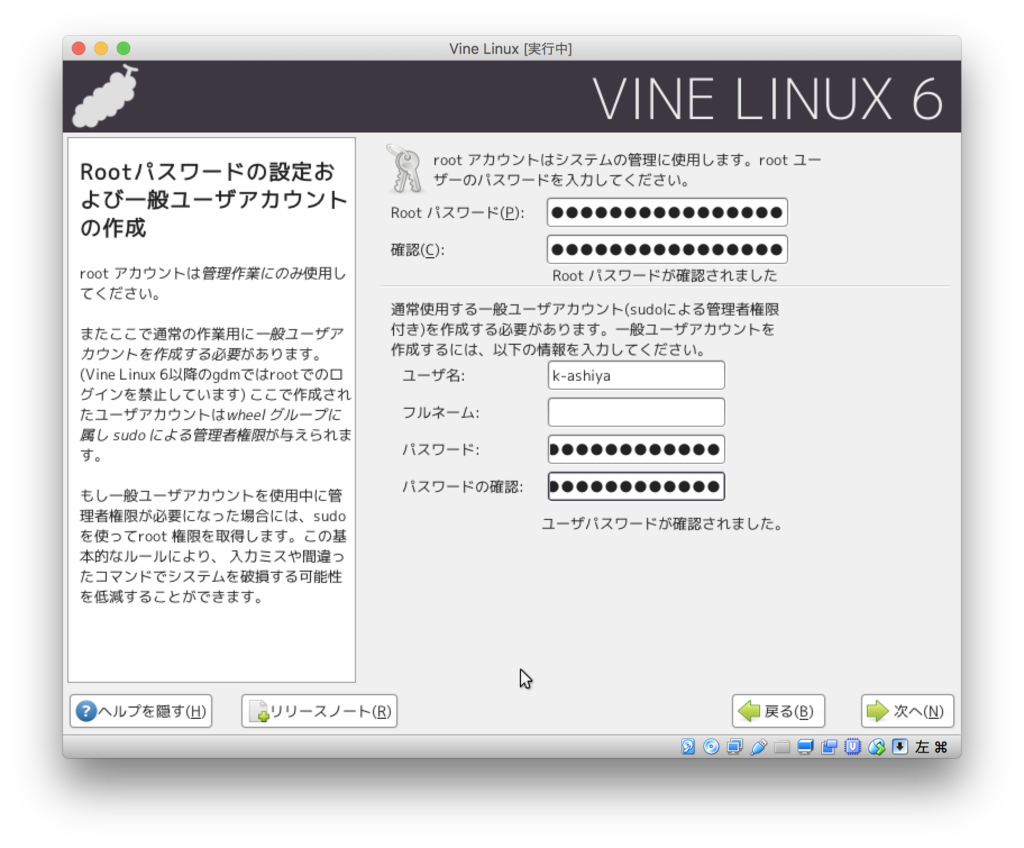Click the Root パスワードが確認されました message
This screenshot has width=1024, height=848.
point(665,276)
